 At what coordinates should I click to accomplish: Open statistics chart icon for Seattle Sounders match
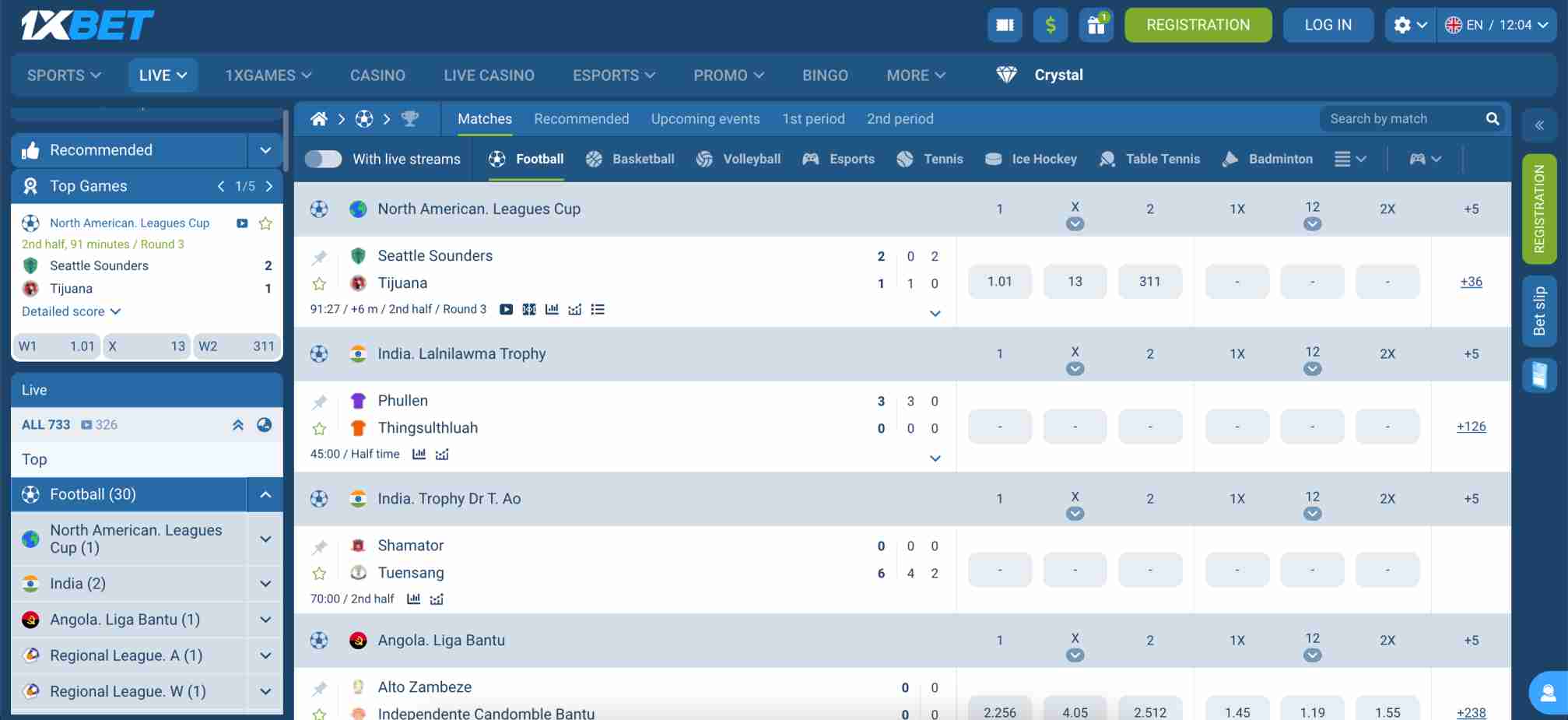[x=552, y=310]
